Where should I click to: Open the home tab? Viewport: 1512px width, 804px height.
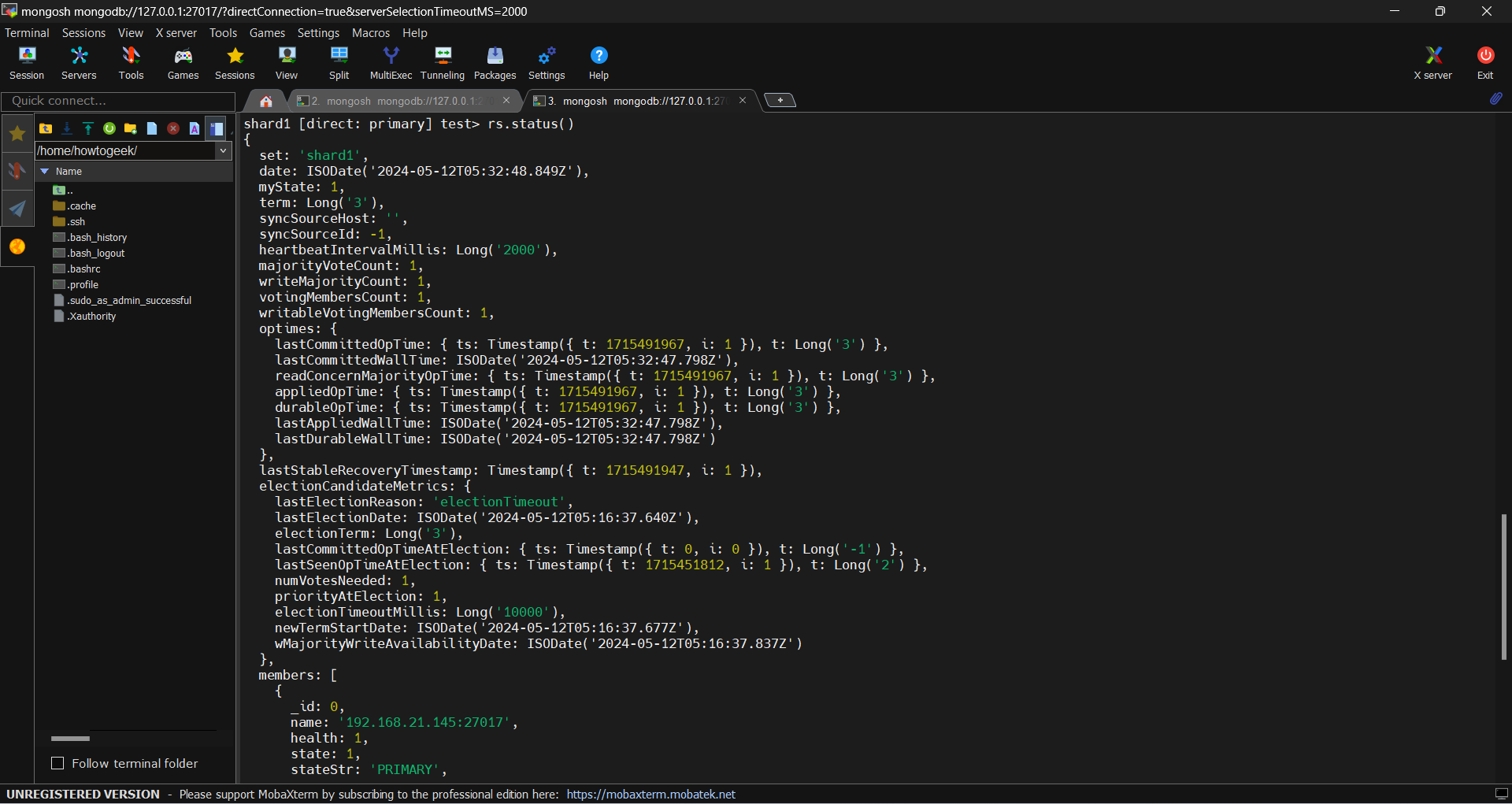pos(266,101)
